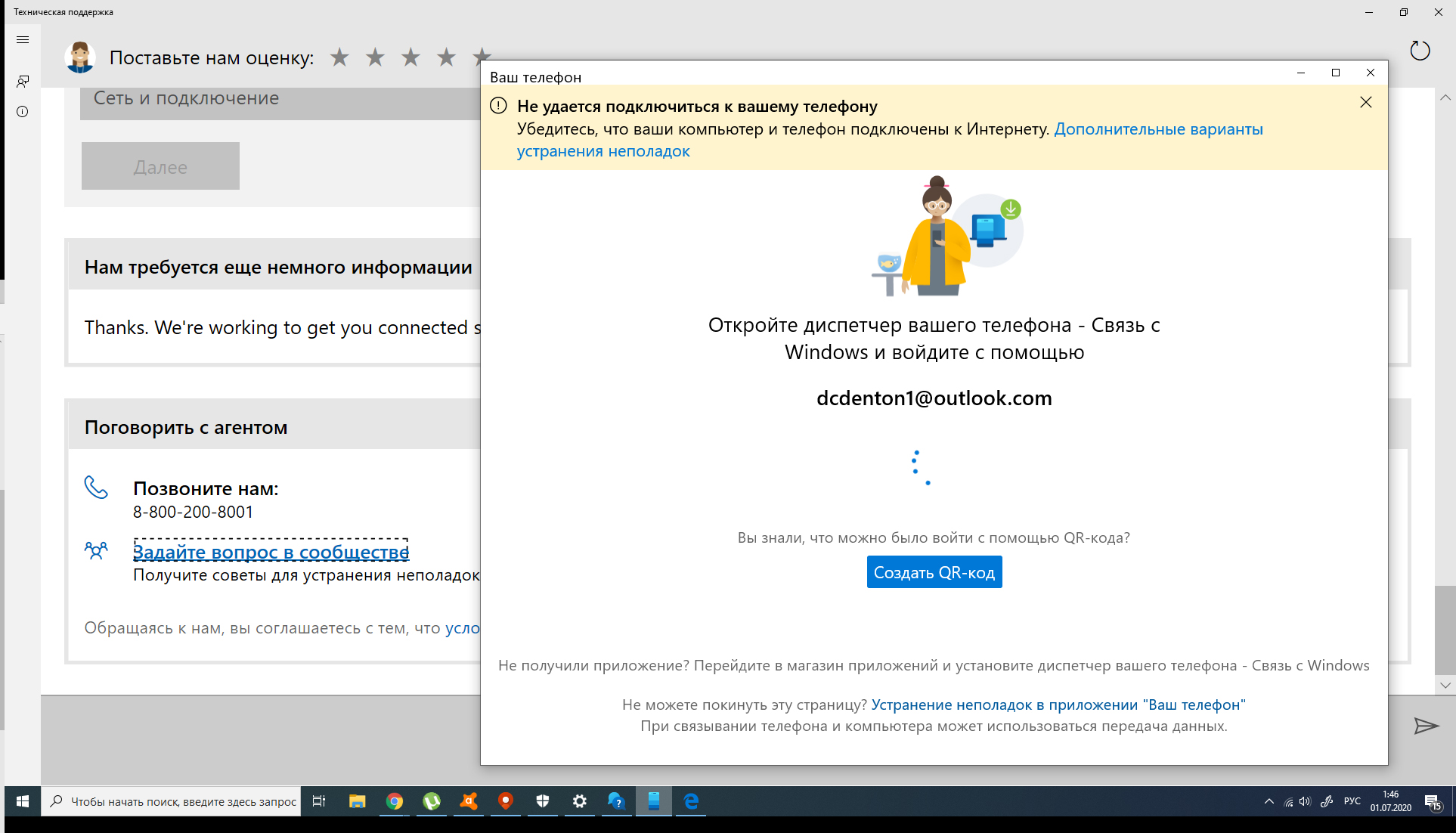Click the Нам требуется еще немного информации heading

pyautogui.click(x=278, y=267)
